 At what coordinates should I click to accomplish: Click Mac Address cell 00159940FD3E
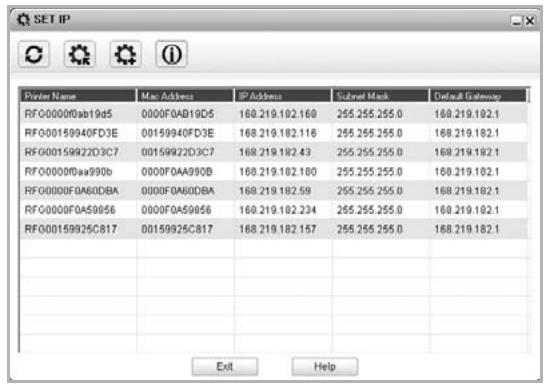[177, 133]
